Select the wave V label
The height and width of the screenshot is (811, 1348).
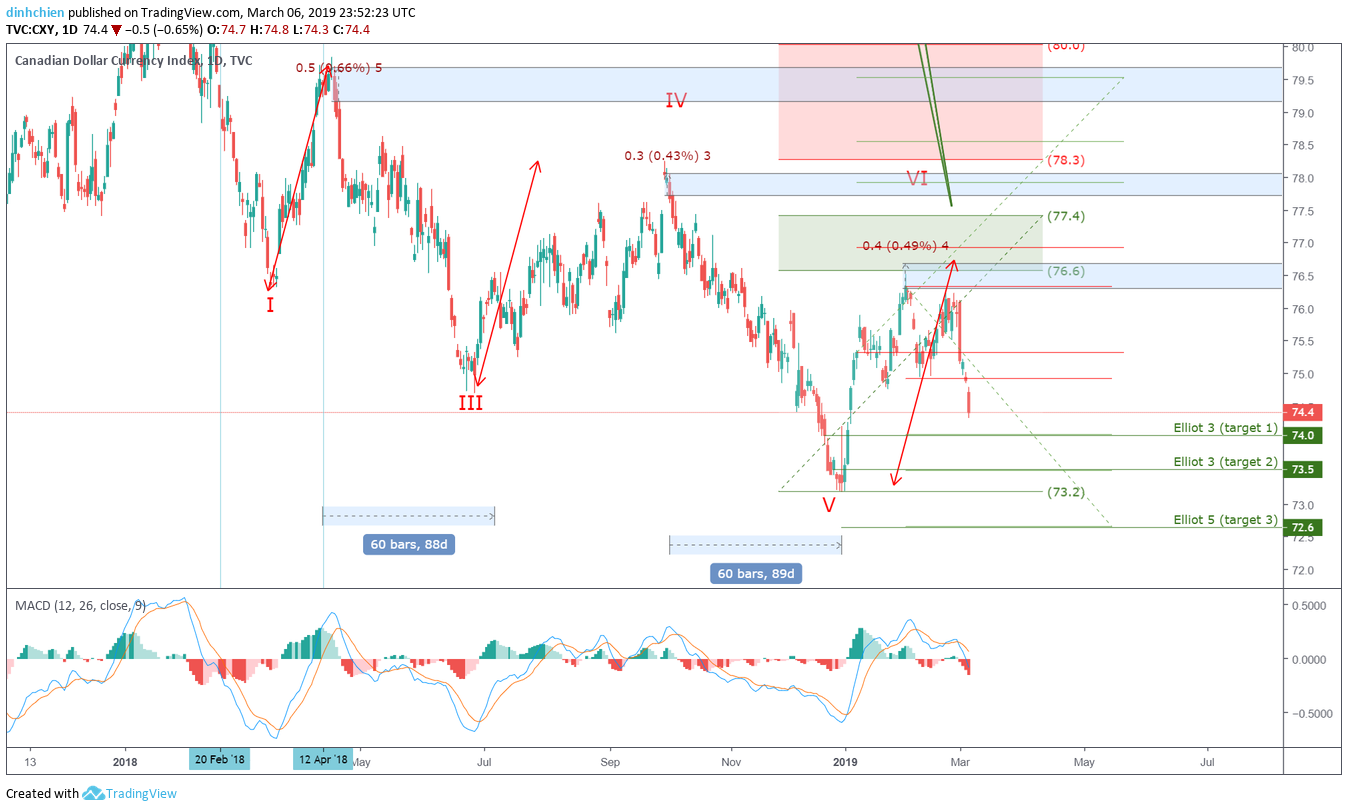pyautogui.click(x=829, y=505)
